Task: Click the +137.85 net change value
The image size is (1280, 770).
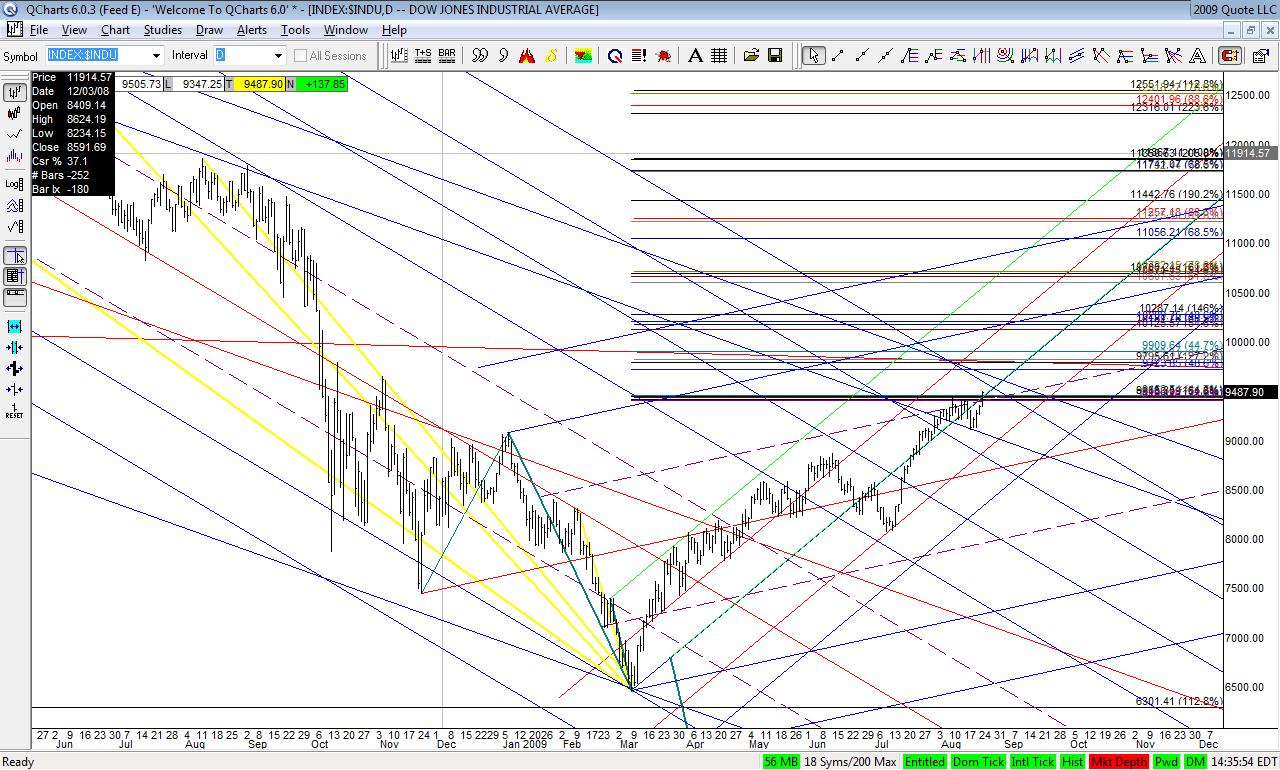Action: (x=321, y=85)
